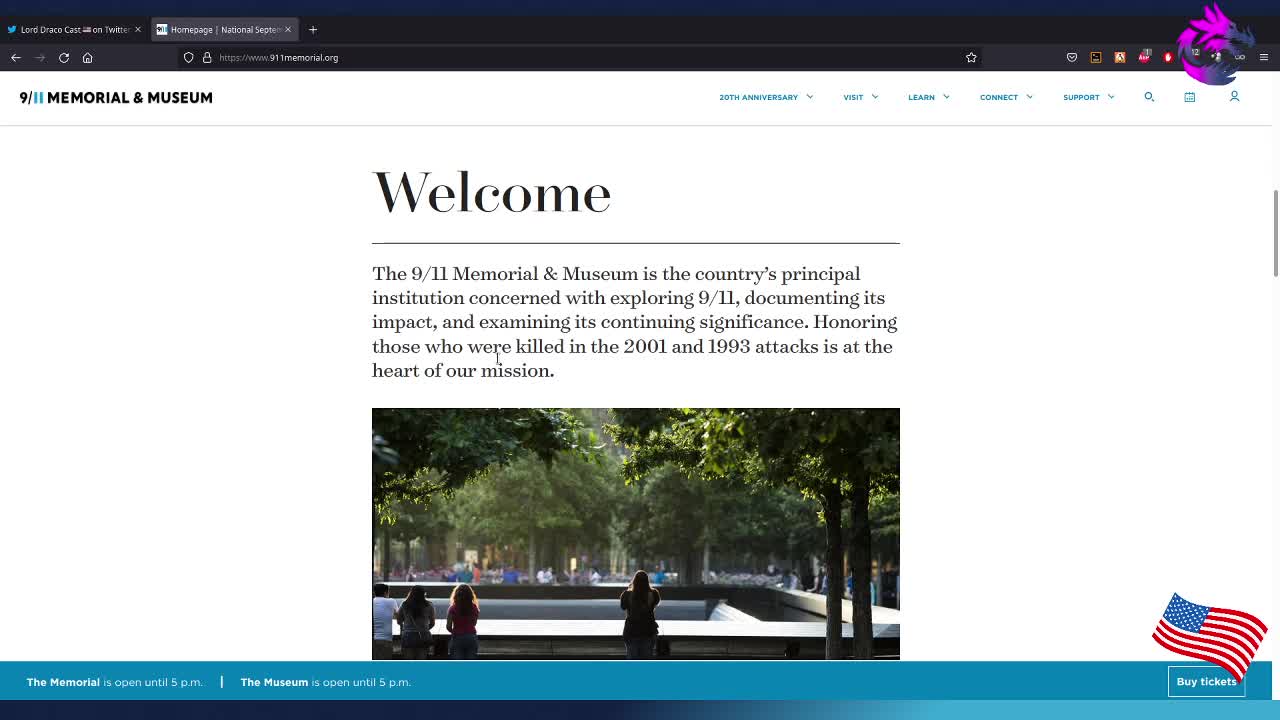Bookmark this page with the star
Image resolution: width=1280 pixels, height=720 pixels.
click(x=971, y=57)
